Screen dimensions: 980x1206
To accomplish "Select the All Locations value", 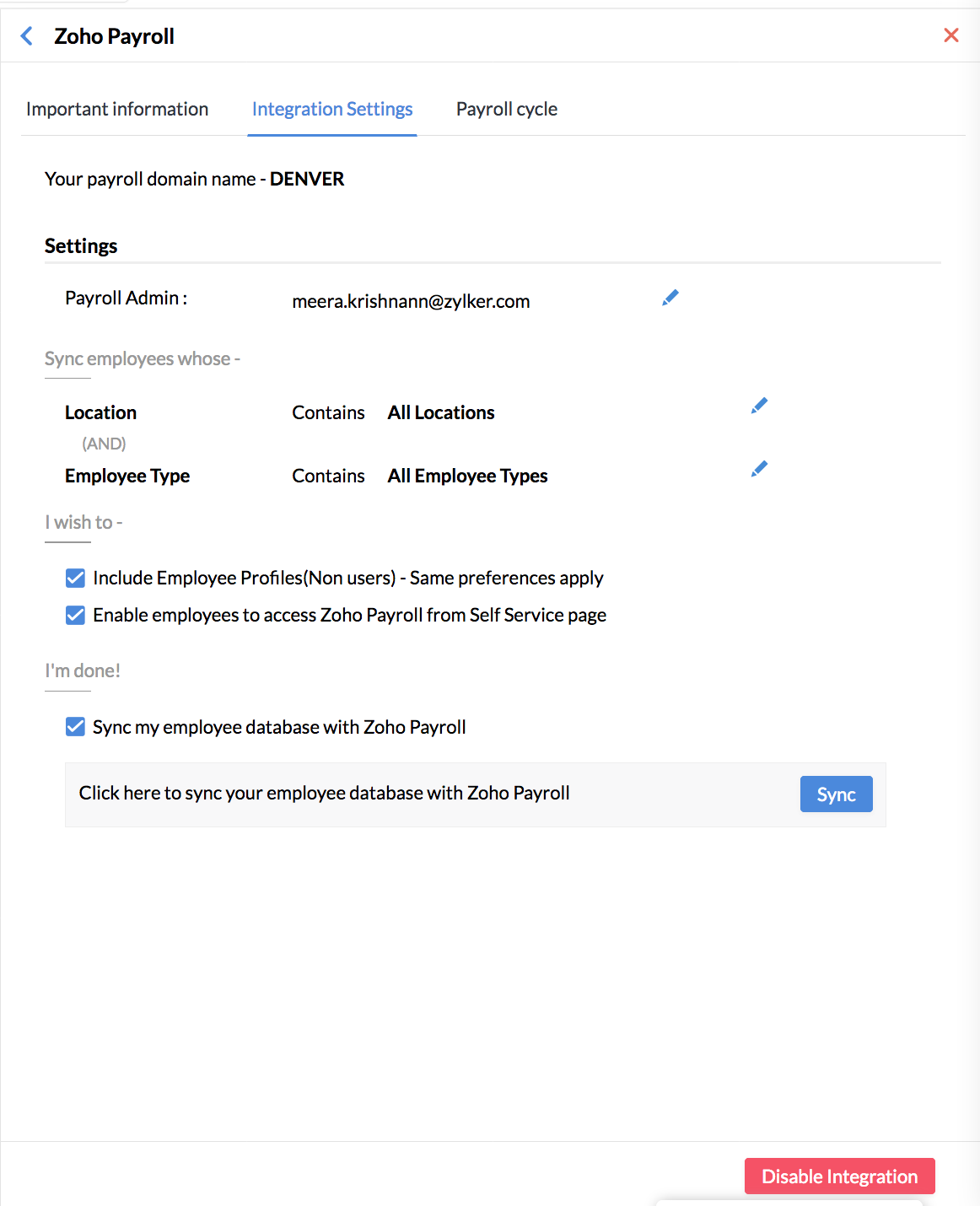I will pos(440,412).
